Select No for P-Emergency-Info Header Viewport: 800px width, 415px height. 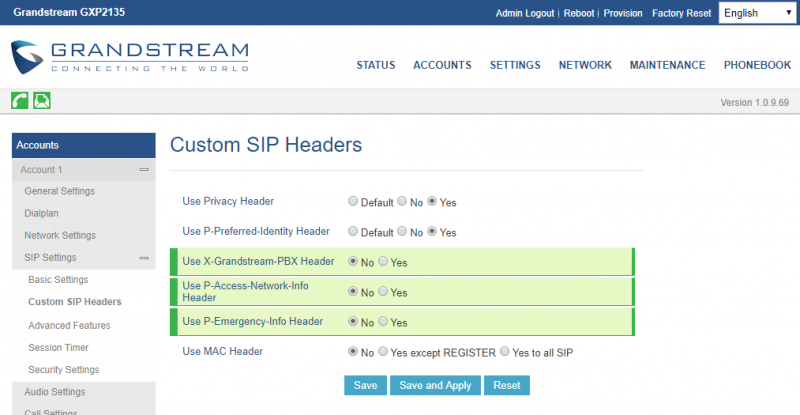353,322
